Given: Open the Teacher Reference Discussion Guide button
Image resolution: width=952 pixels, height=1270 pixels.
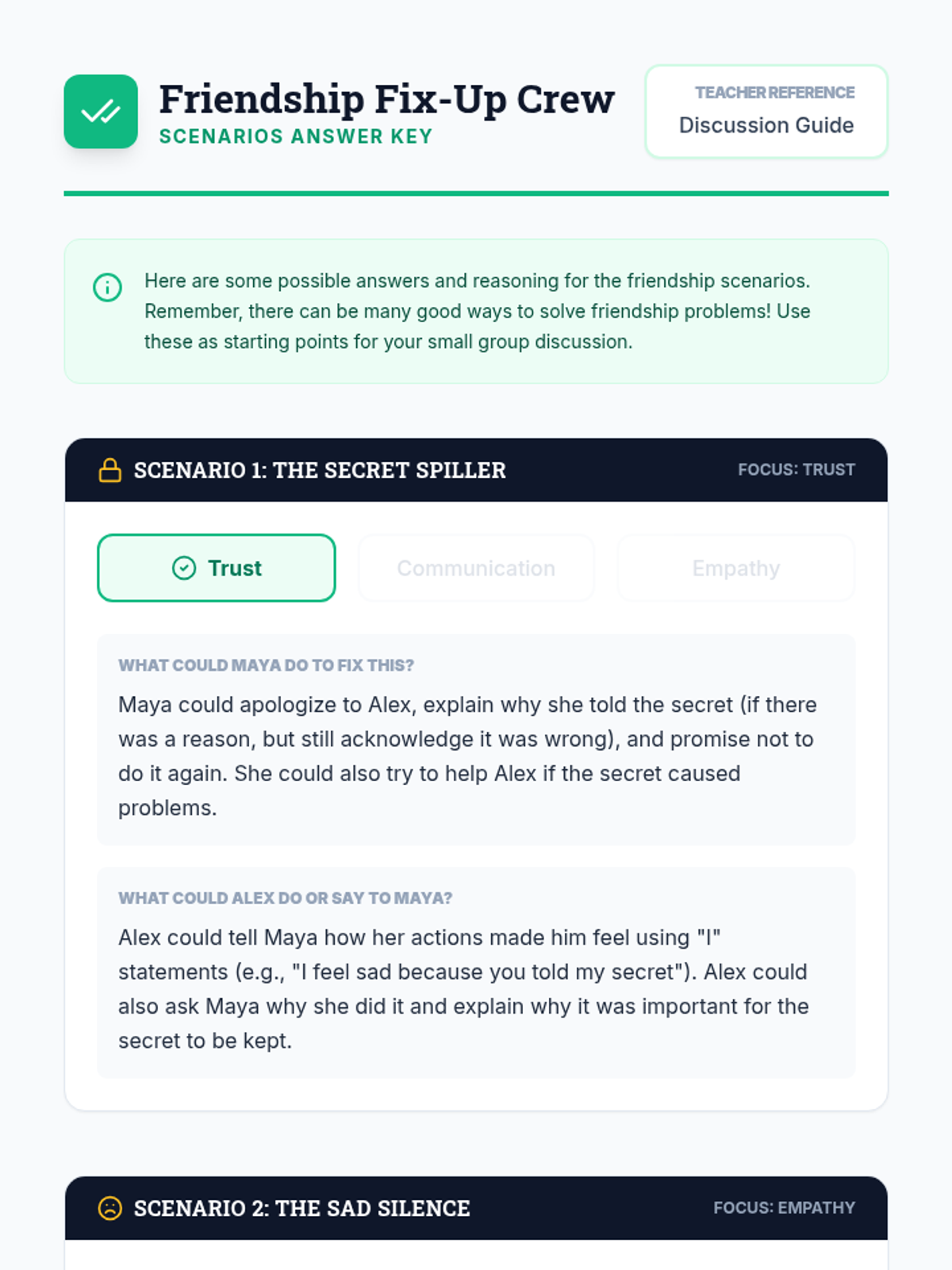Looking at the screenshot, I should tap(766, 112).
